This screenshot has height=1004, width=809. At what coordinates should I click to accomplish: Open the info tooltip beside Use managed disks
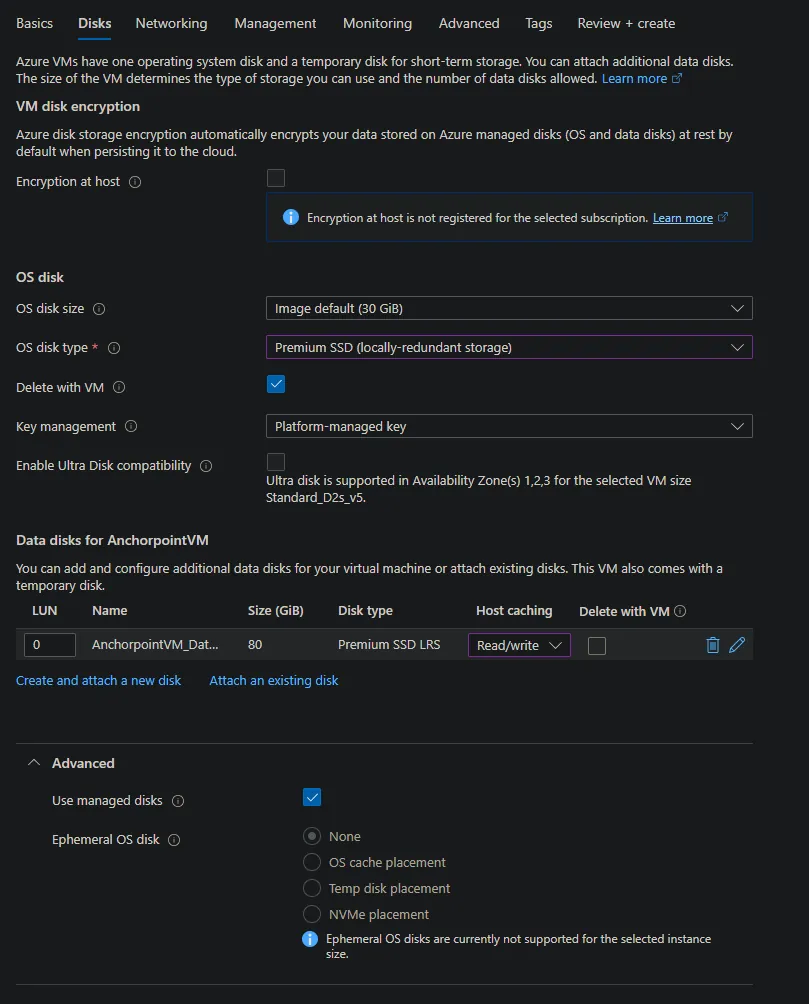click(x=178, y=800)
